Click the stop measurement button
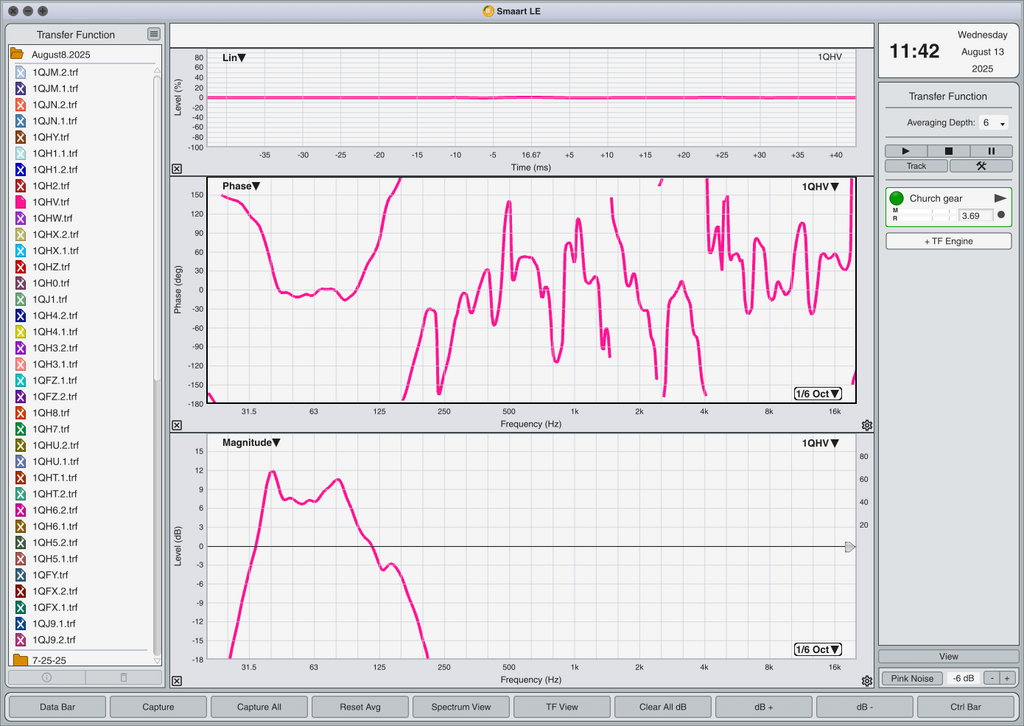The height and width of the screenshot is (726, 1024). pyautogui.click(x=948, y=151)
